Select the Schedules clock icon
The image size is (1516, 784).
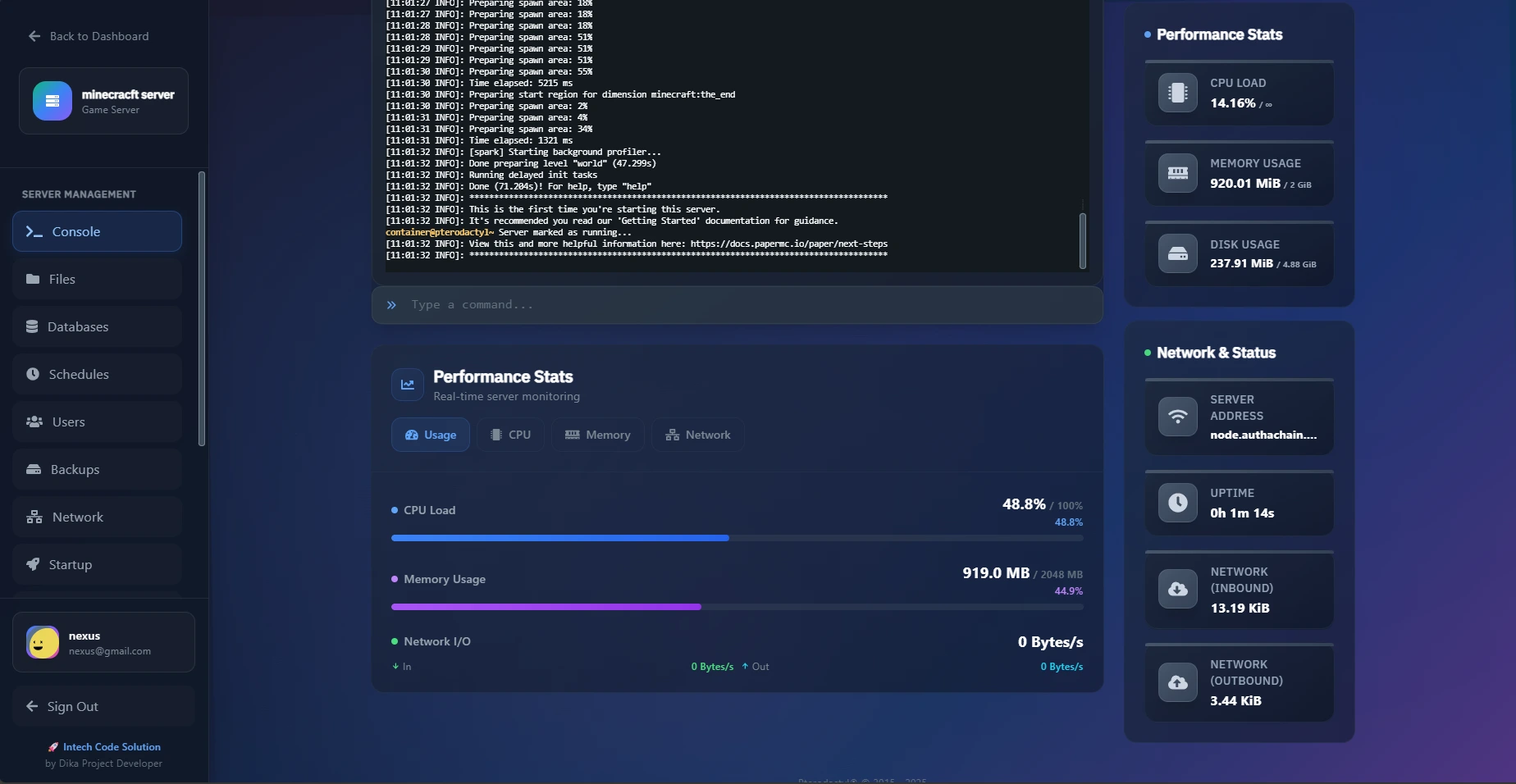(34, 374)
